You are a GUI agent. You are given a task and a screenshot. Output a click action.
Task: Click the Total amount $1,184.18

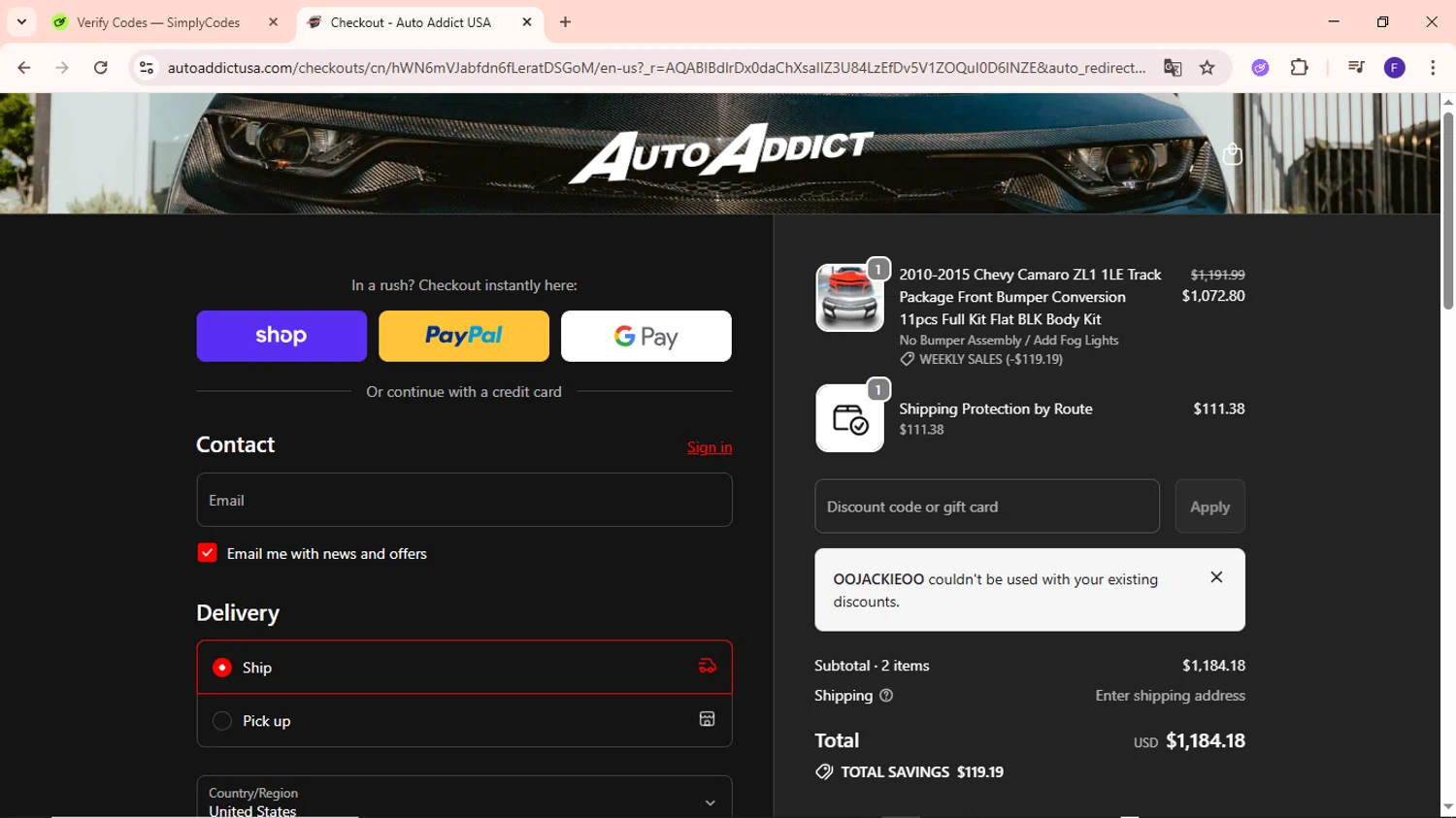click(1206, 741)
